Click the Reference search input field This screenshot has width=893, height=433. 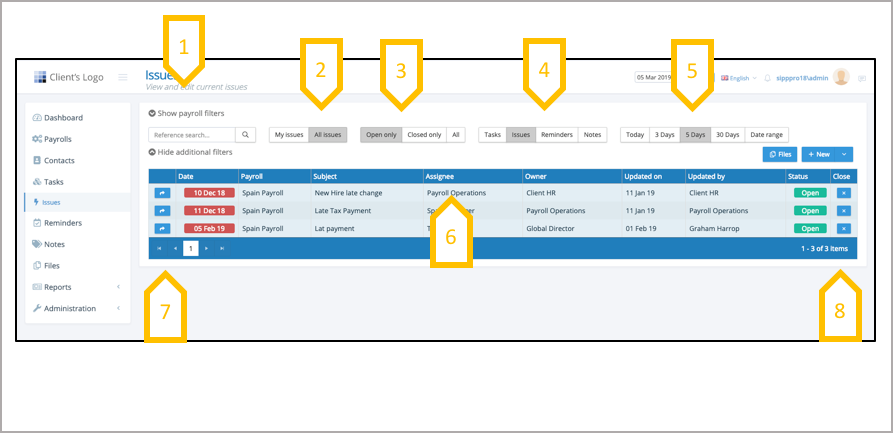coord(192,134)
